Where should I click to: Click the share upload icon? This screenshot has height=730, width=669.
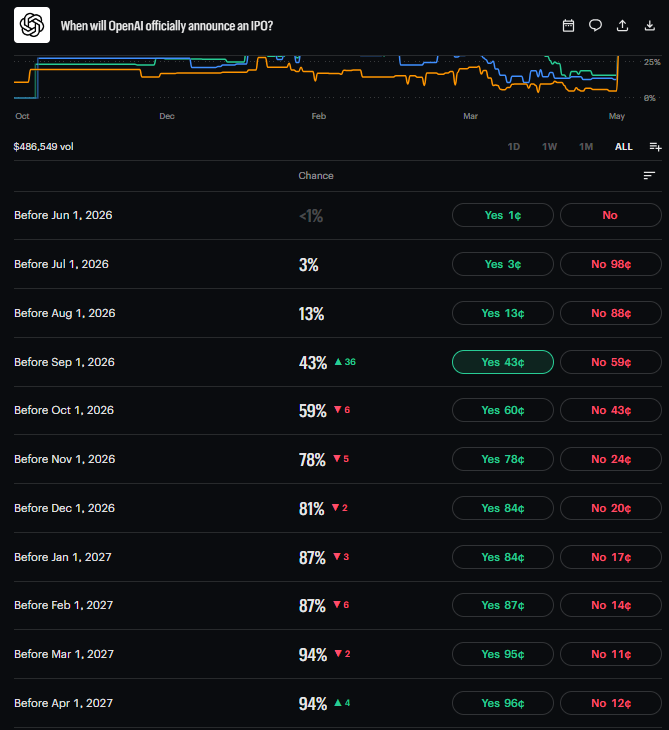(622, 26)
